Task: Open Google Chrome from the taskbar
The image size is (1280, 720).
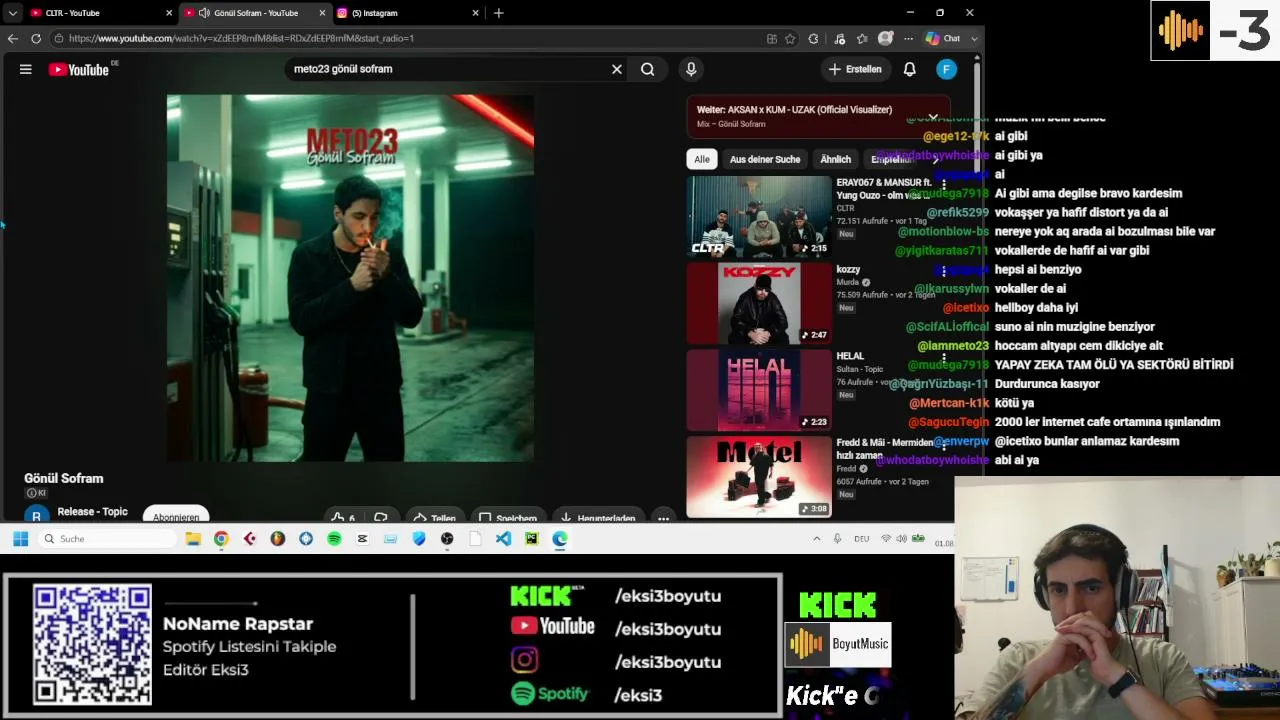Action: tap(221, 539)
